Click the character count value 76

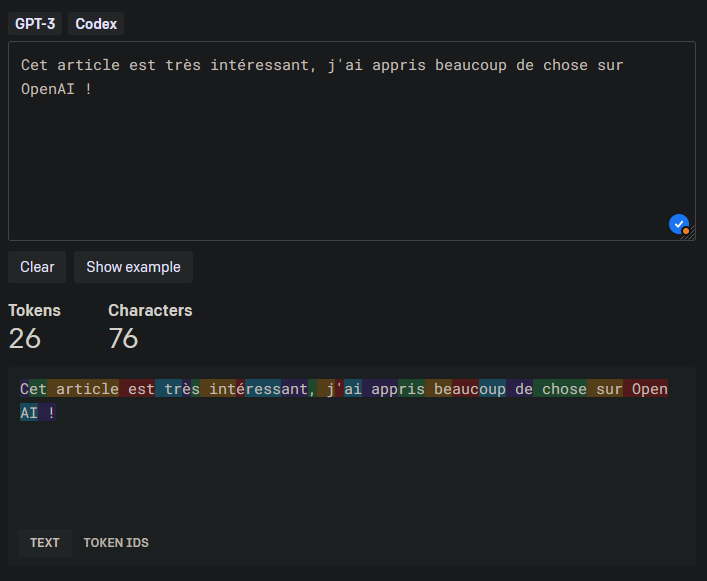123,339
